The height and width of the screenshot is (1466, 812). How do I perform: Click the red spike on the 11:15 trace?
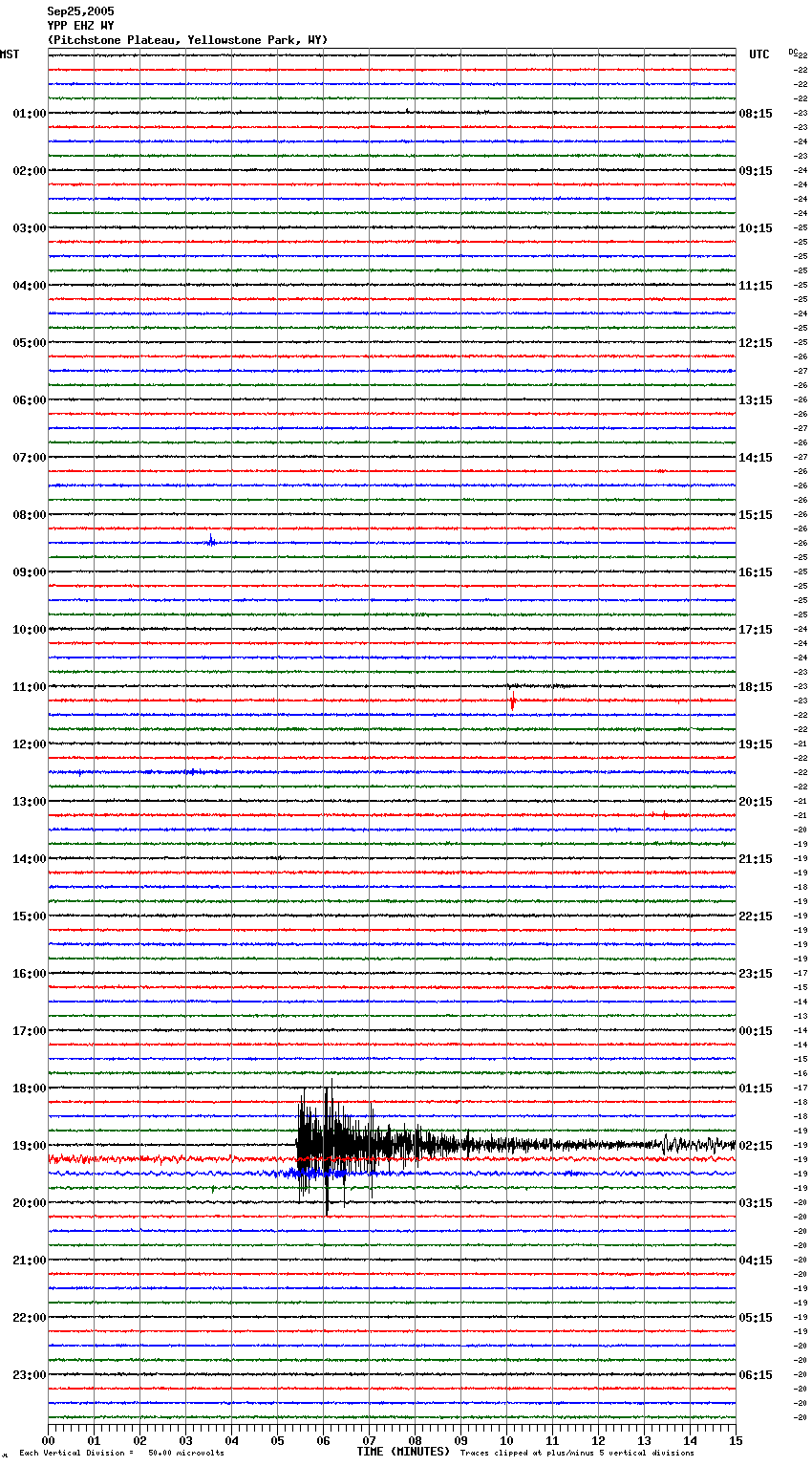coord(513,701)
